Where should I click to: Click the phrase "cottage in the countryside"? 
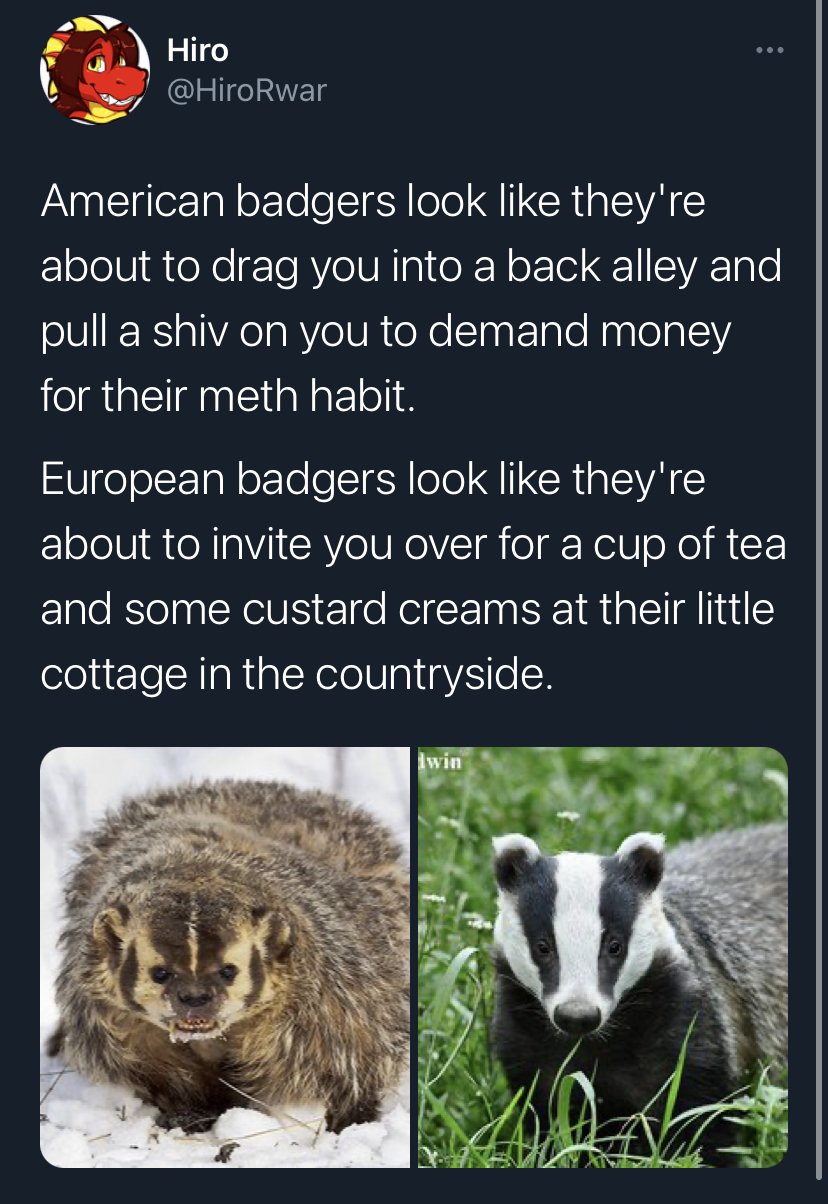click(x=295, y=676)
